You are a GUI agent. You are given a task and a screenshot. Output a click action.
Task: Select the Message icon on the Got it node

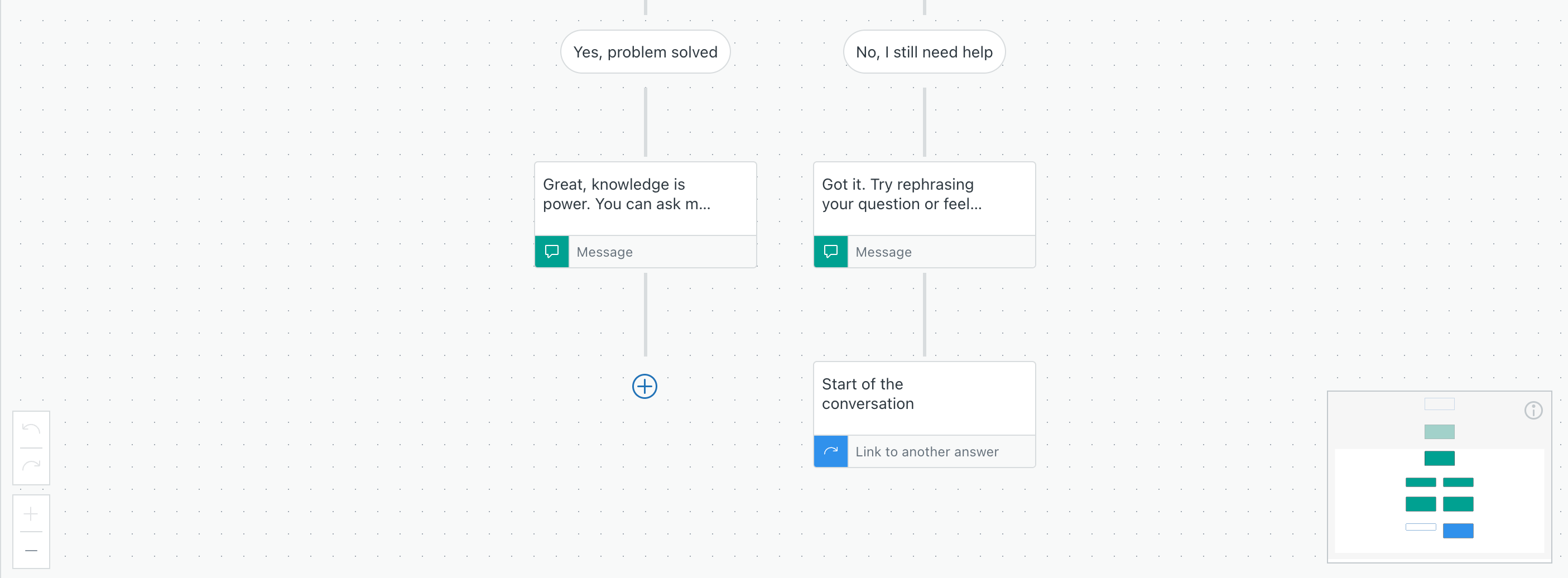pos(830,251)
